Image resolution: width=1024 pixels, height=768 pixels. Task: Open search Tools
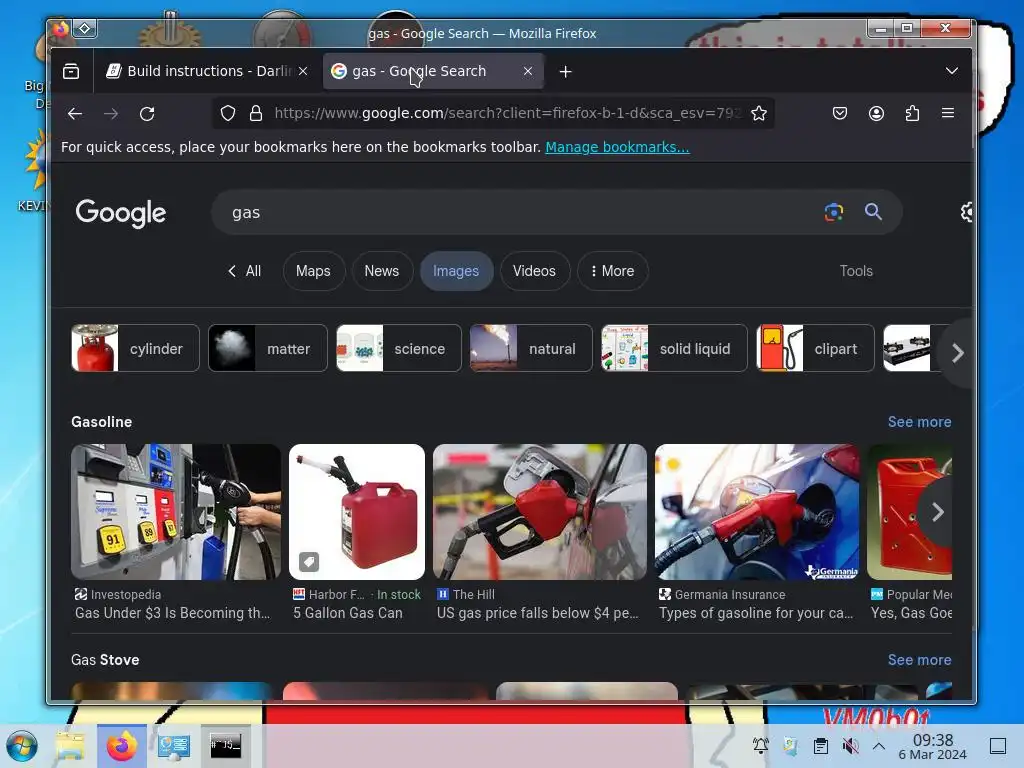coord(856,271)
